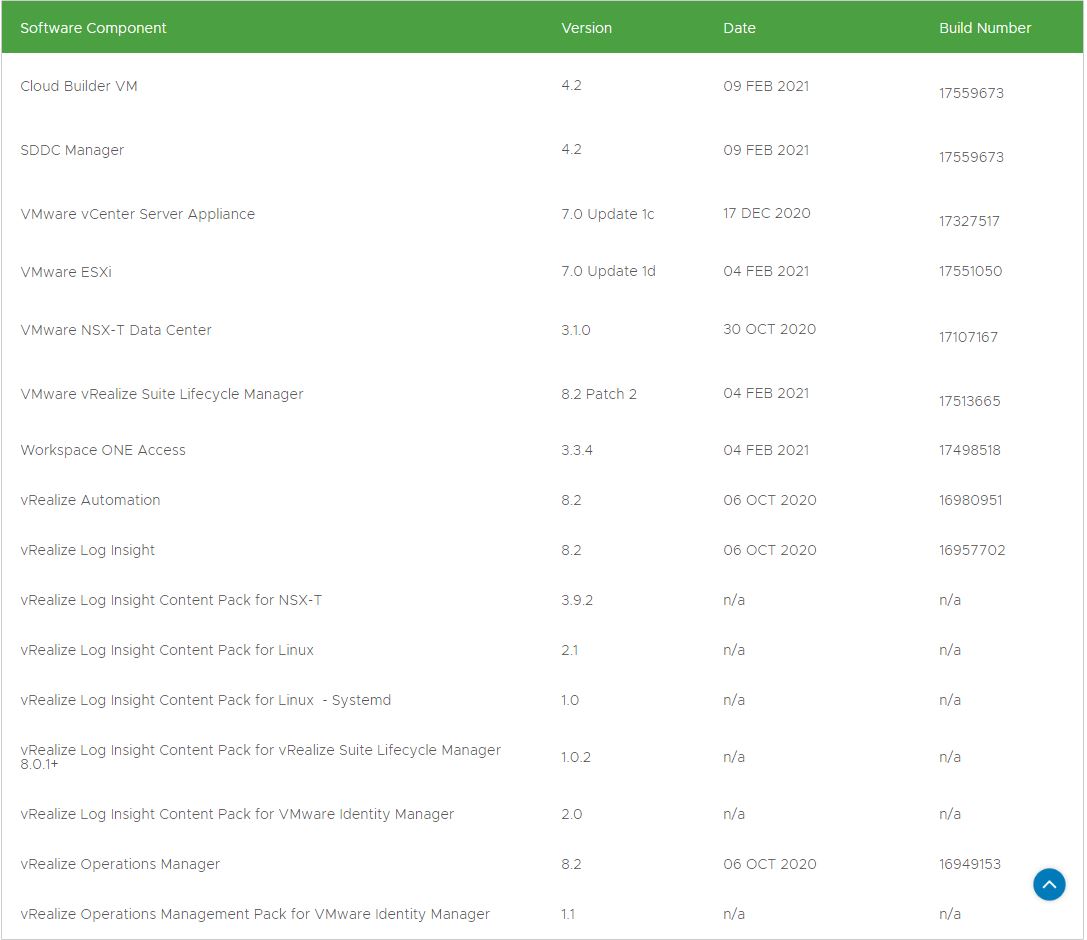Click 04 FEB 2021 date for VMware ESXi
The width and height of the screenshot is (1087, 940).
pyautogui.click(x=766, y=271)
